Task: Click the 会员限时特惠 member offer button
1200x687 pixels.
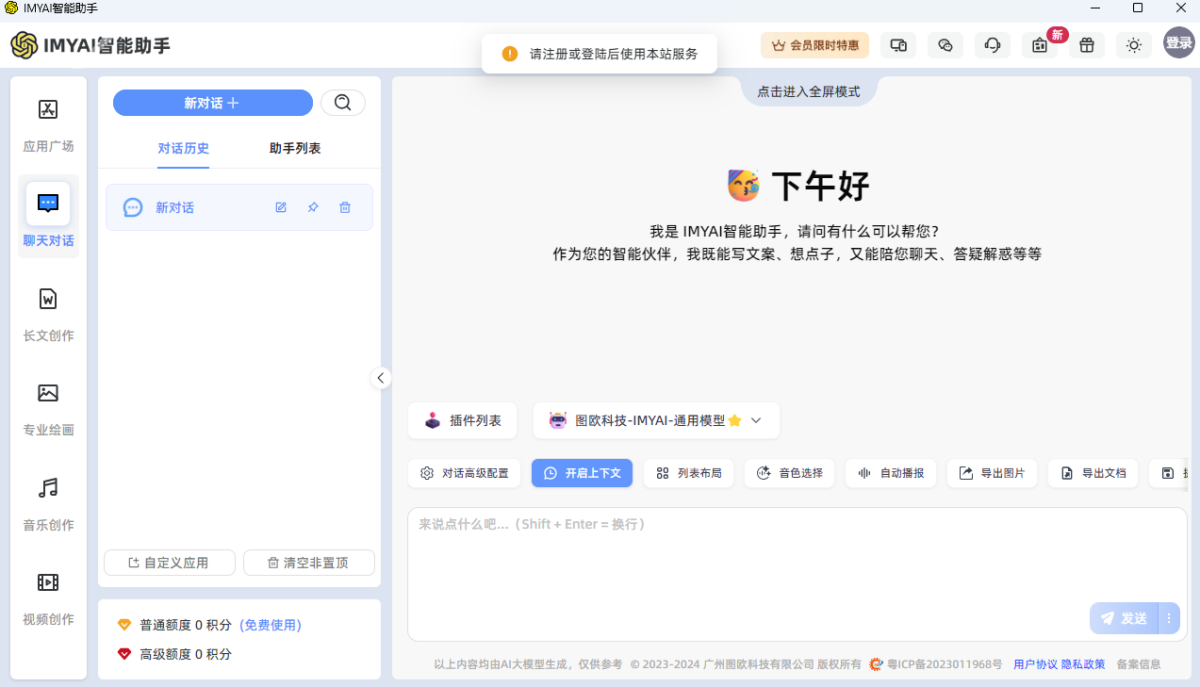Action: tap(815, 45)
